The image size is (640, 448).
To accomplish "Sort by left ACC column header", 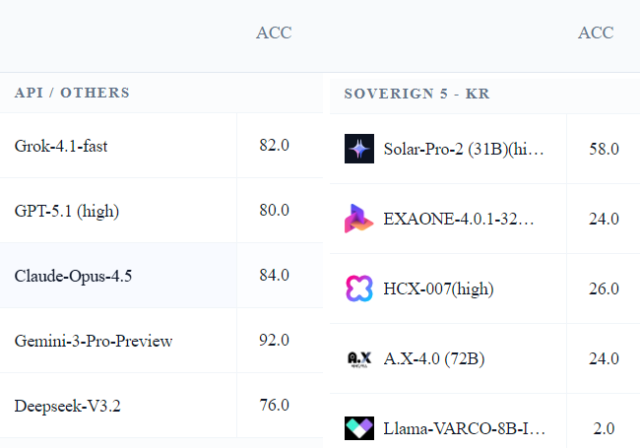I will [x=274, y=33].
